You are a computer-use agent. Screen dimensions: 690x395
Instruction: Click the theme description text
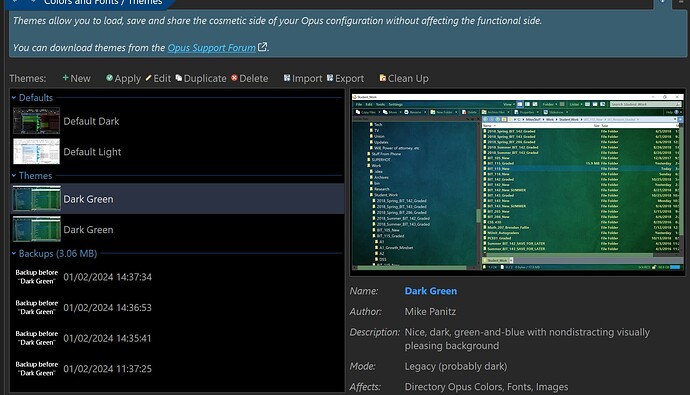(527, 339)
